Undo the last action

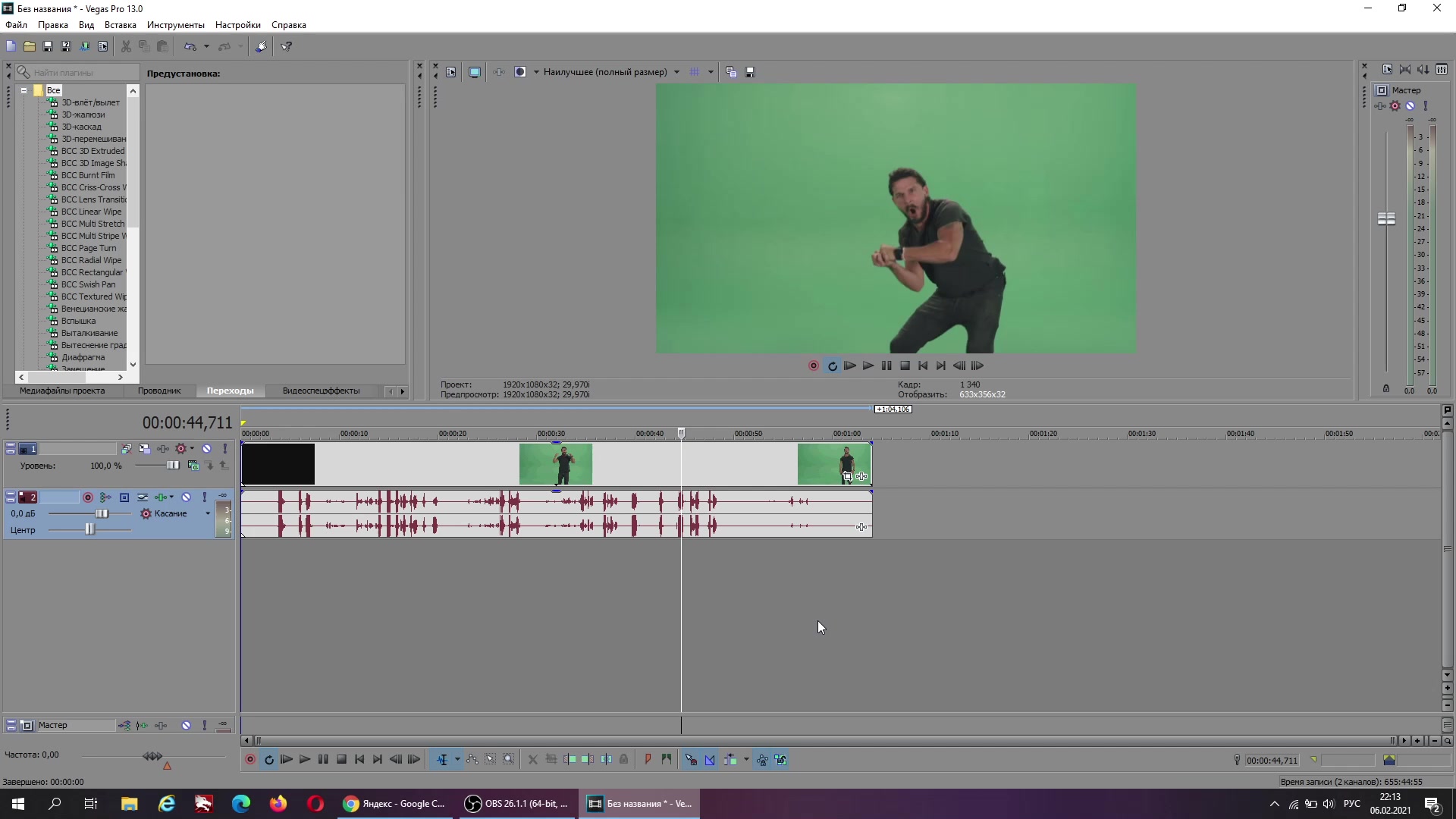190,46
